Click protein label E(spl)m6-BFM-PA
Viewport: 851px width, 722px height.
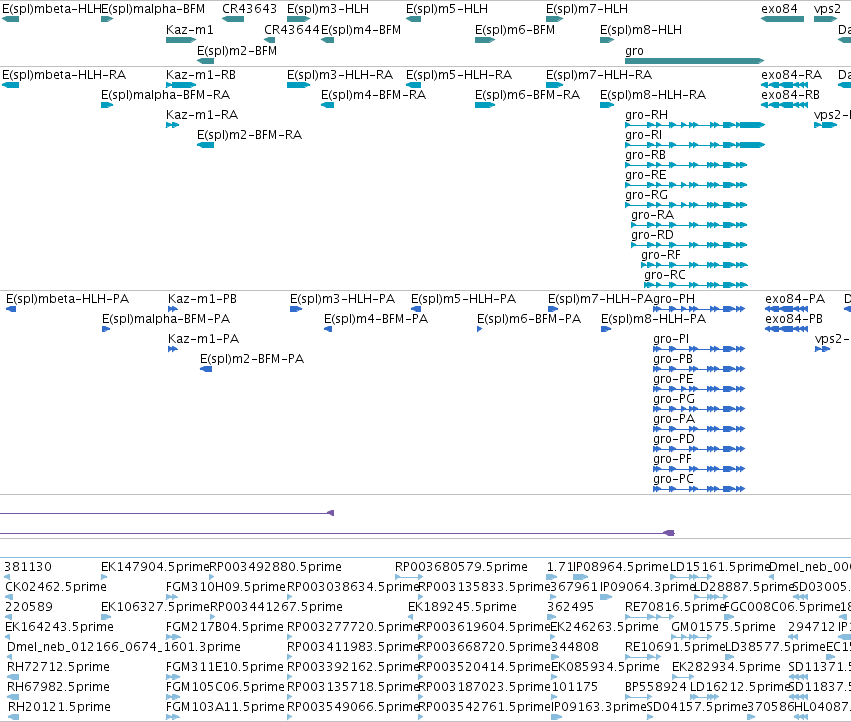(529, 319)
